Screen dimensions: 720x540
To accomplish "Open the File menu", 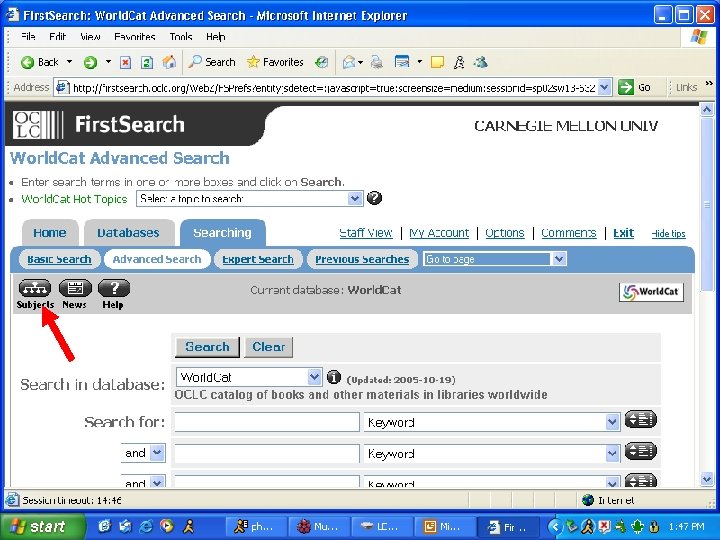I will pos(28,37).
